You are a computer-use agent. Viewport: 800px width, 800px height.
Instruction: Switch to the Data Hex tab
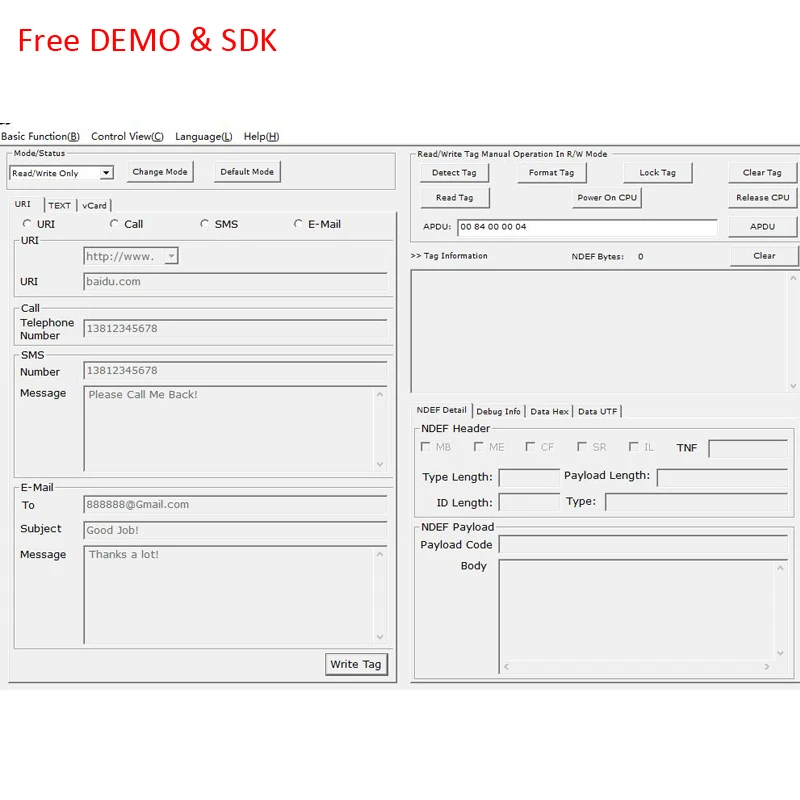click(x=548, y=410)
